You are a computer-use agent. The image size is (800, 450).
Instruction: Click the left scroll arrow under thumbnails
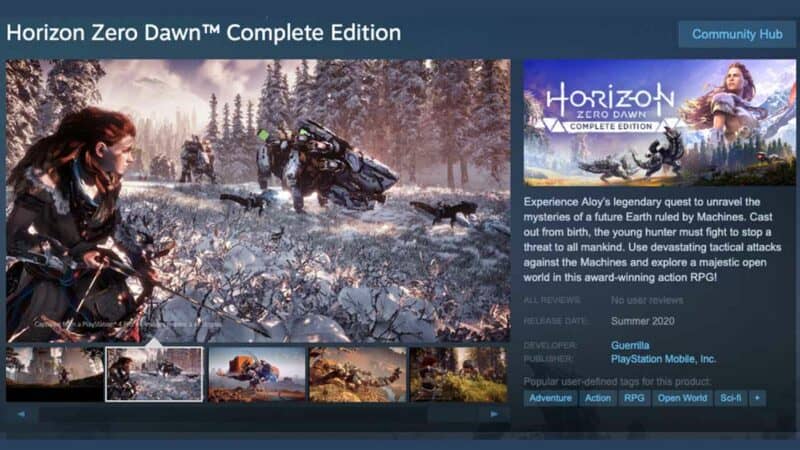point(21,414)
